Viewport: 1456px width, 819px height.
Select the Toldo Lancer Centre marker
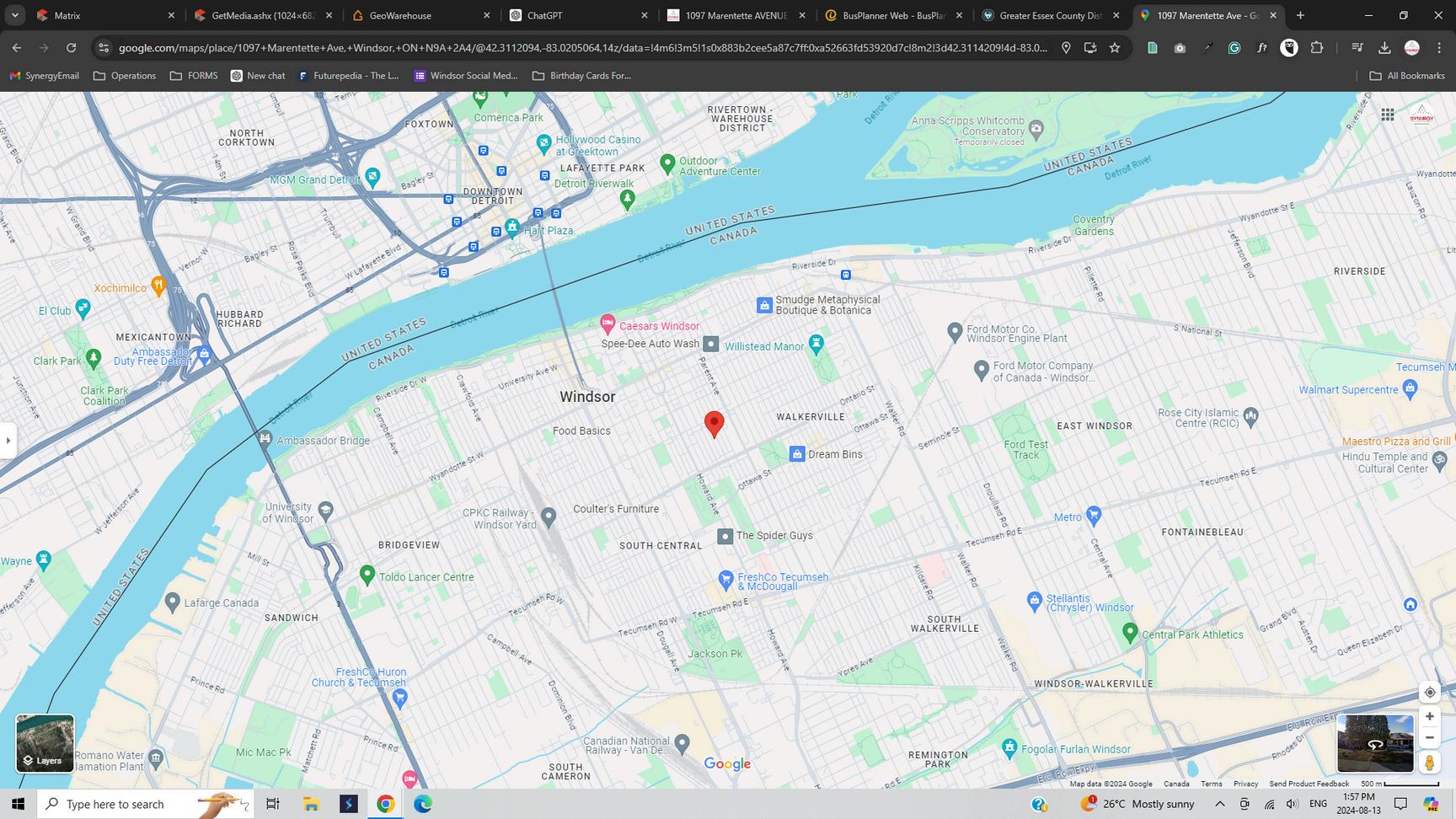point(367,575)
